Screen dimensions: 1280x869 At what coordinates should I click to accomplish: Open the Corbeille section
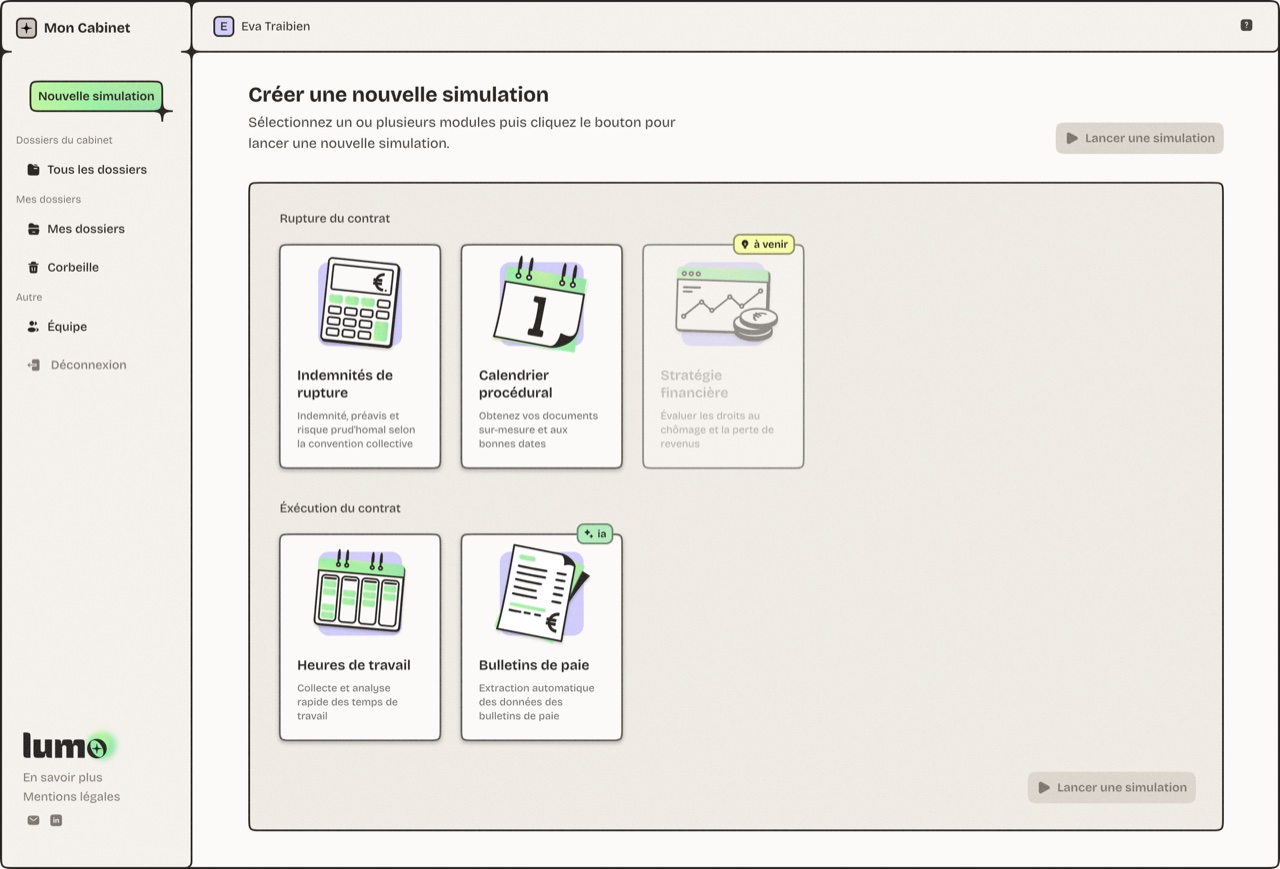coord(72,267)
